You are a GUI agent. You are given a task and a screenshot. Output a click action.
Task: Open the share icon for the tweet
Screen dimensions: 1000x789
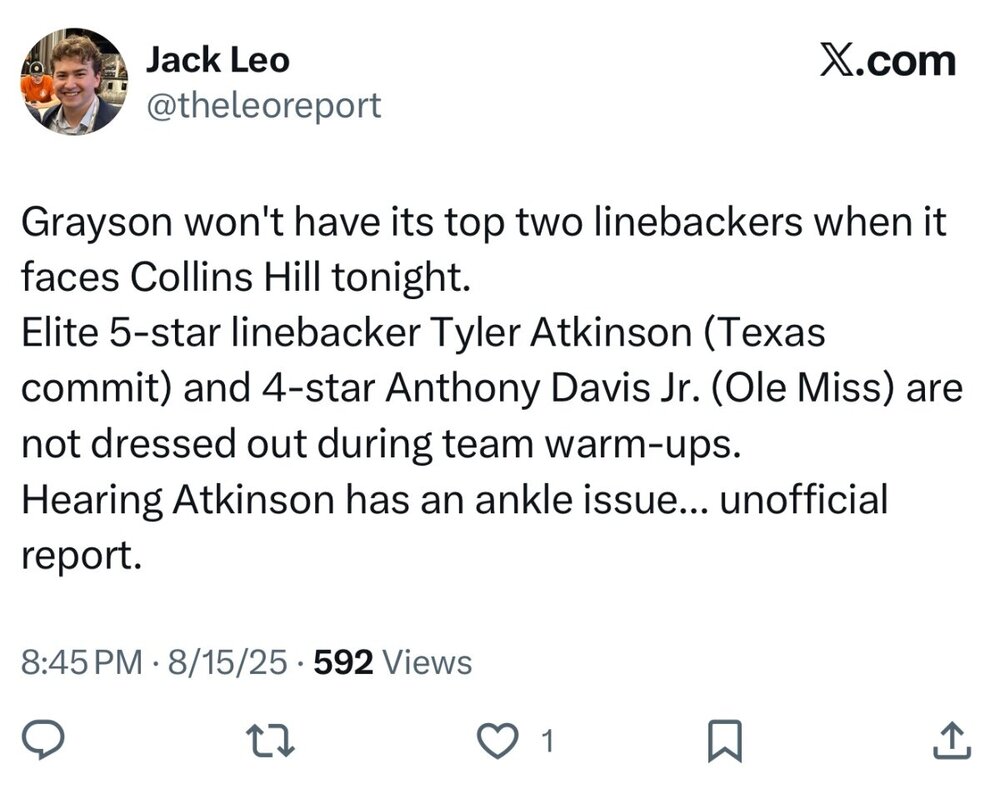[951, 740]
